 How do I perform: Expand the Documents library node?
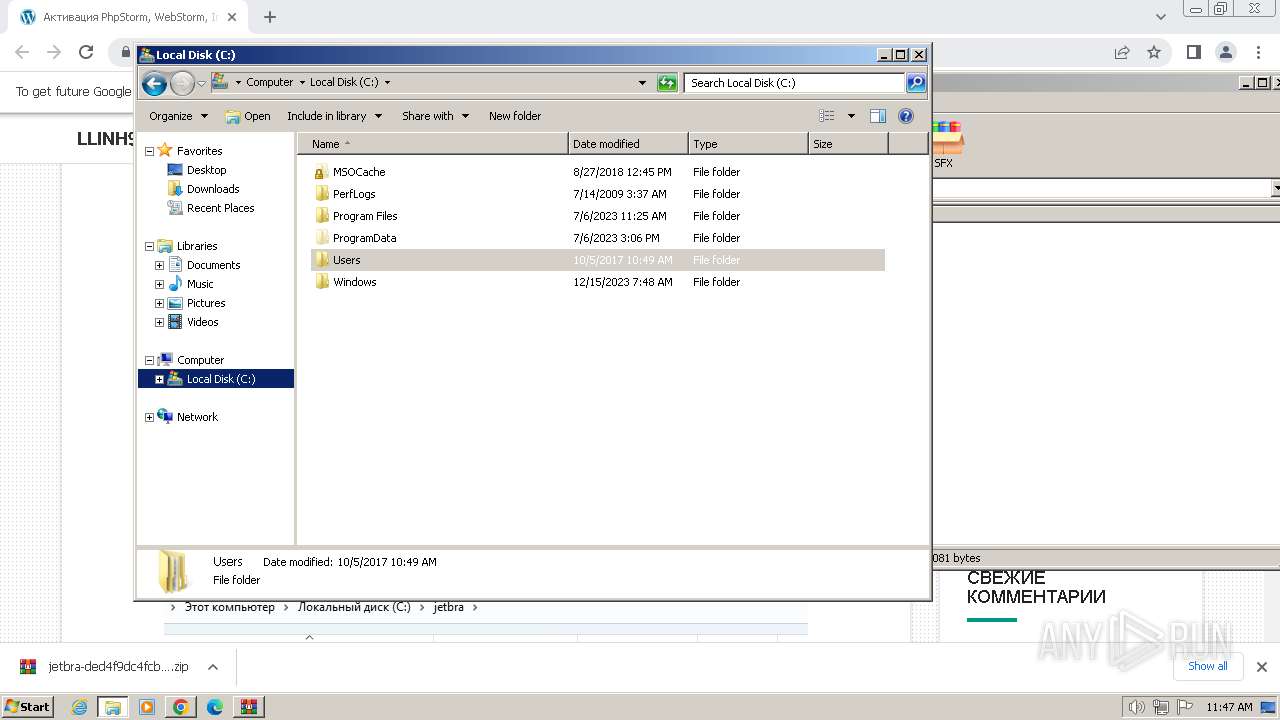[159, 265]
